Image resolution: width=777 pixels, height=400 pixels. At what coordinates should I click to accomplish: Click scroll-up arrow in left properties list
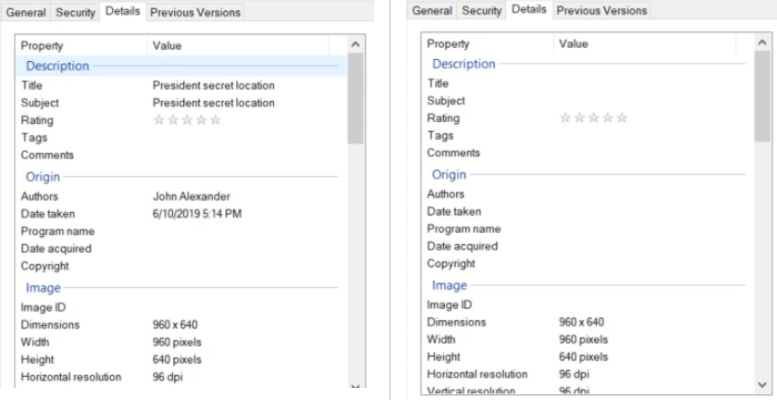point(355,45)
